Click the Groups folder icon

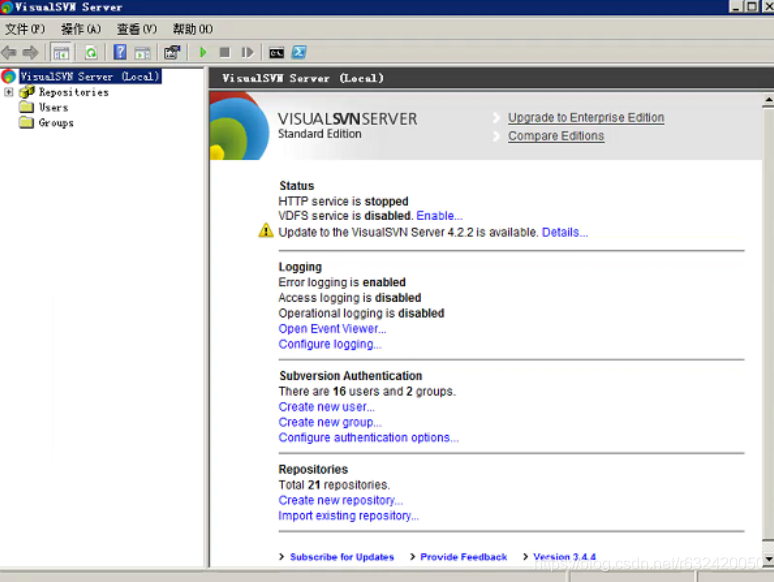pos(26,122)
